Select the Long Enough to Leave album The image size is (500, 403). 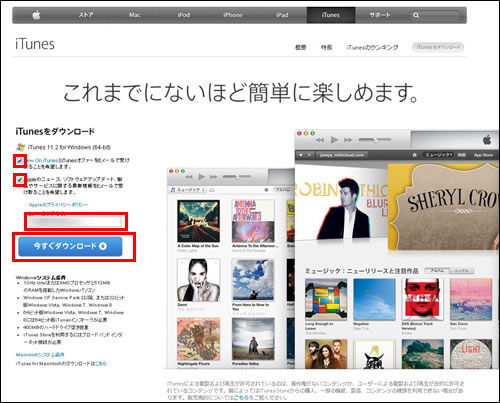click(x=326, y=300)
